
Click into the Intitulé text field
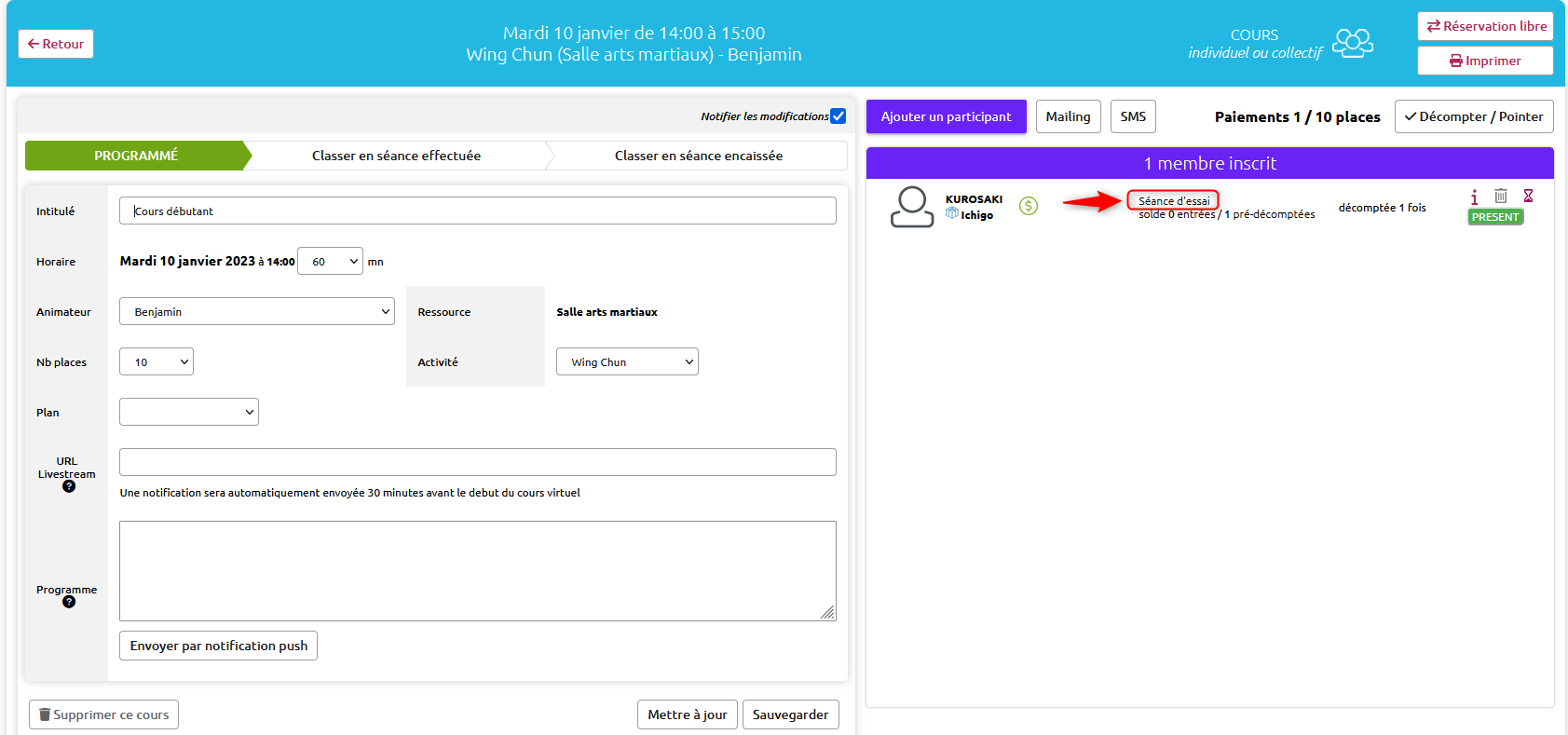coord(477,211)
